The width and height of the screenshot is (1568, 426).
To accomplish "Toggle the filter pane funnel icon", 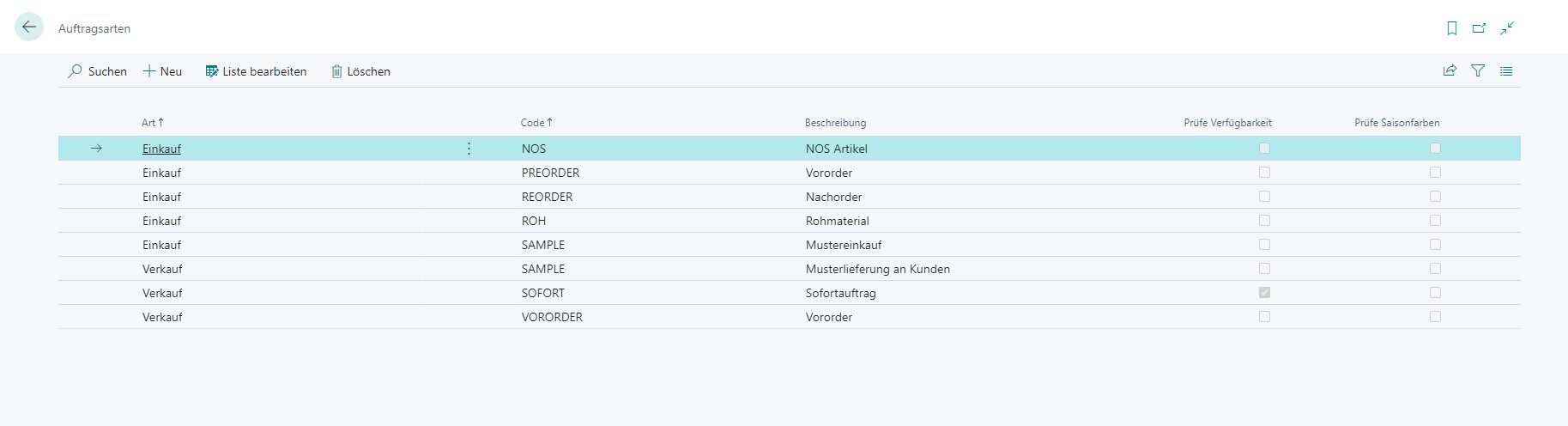I will pos(1478,71).
